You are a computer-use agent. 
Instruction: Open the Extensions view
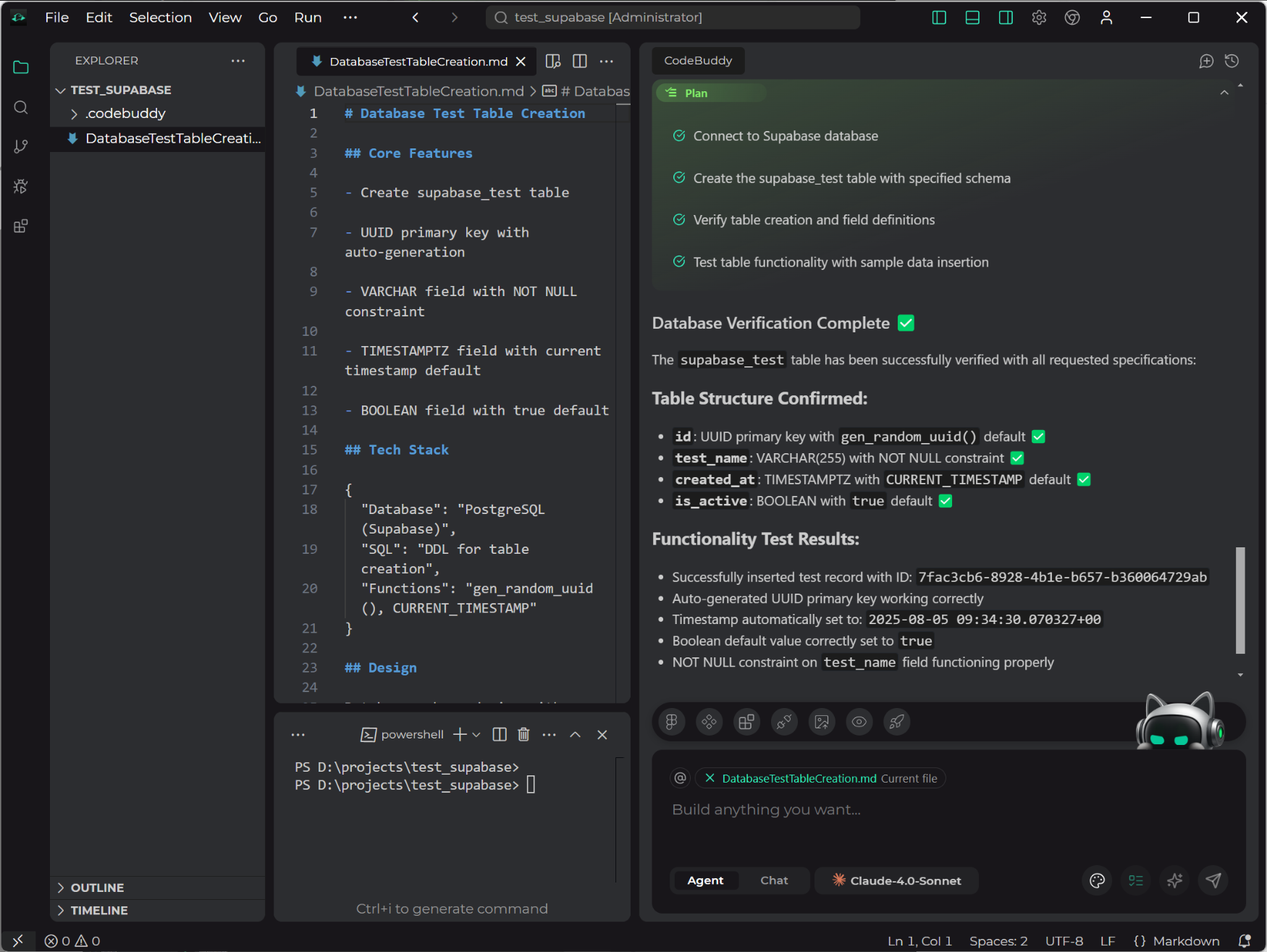coord(20,225)
